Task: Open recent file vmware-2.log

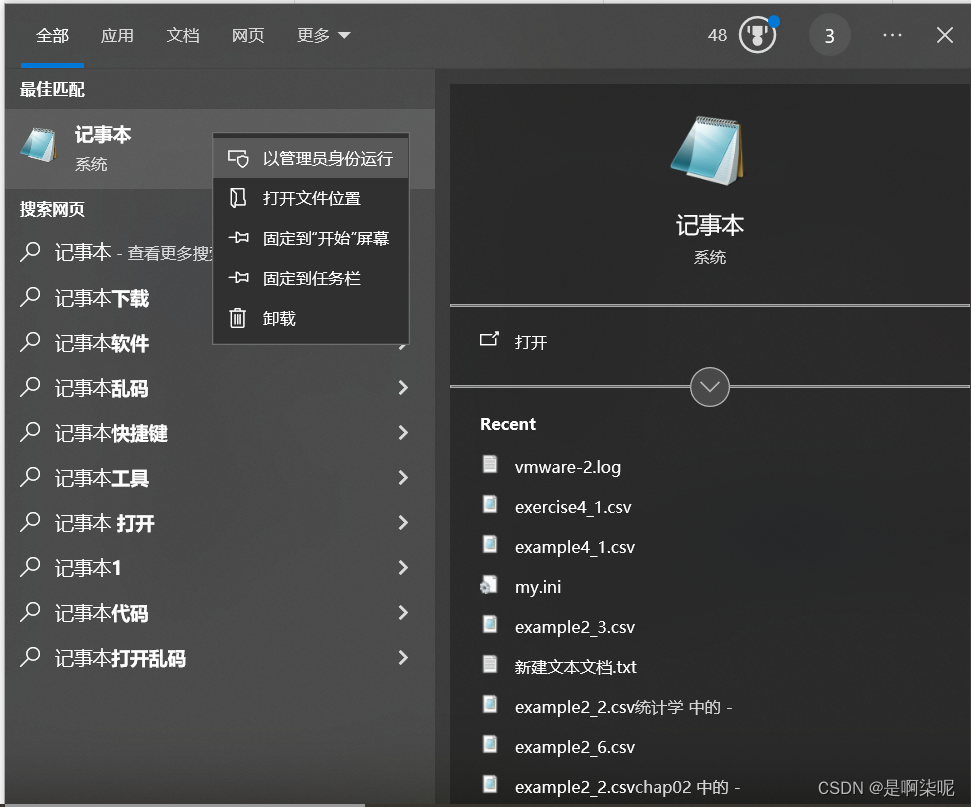Action: point(567,466)
